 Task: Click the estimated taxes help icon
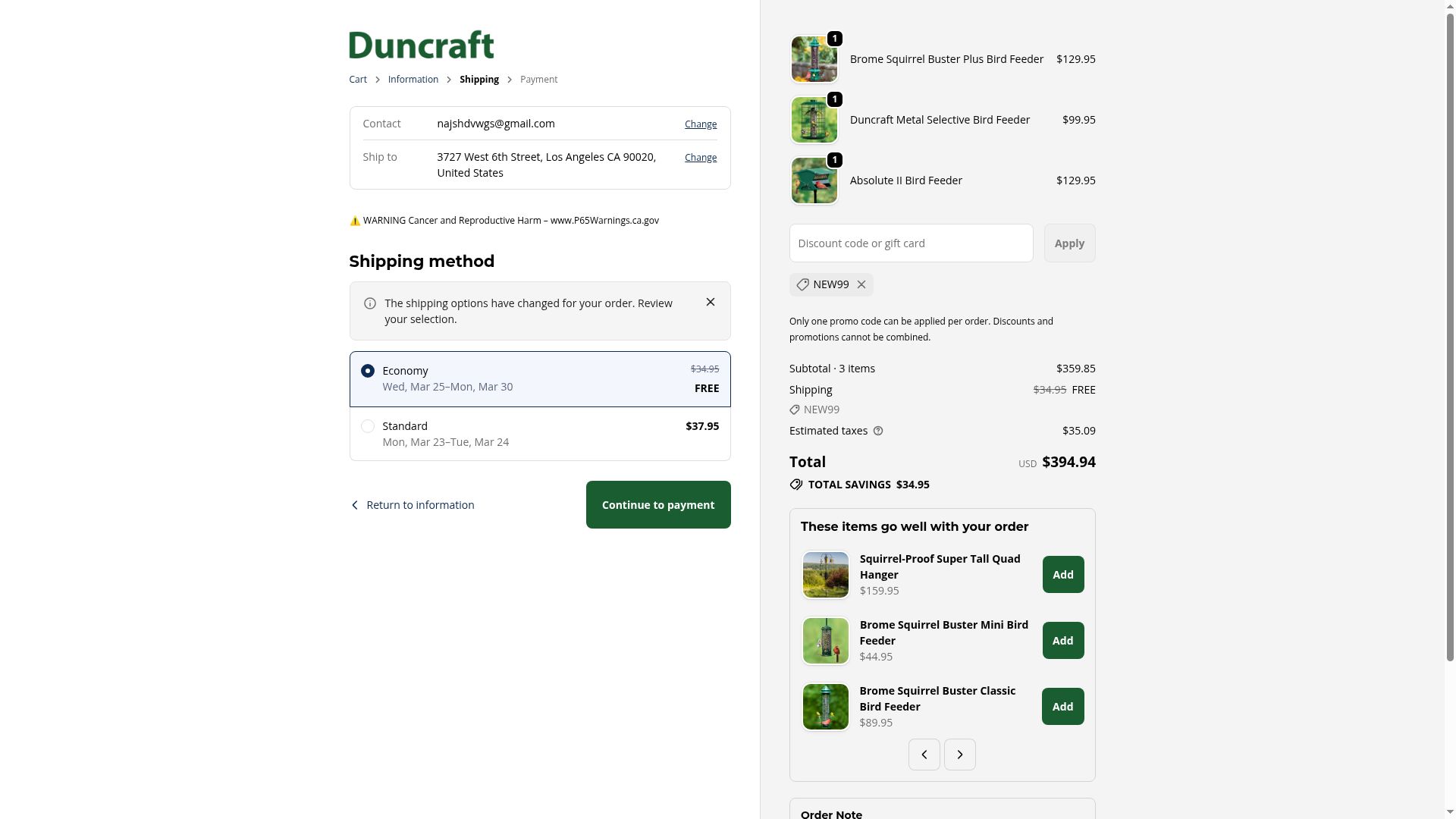click(x=878, y=431)
